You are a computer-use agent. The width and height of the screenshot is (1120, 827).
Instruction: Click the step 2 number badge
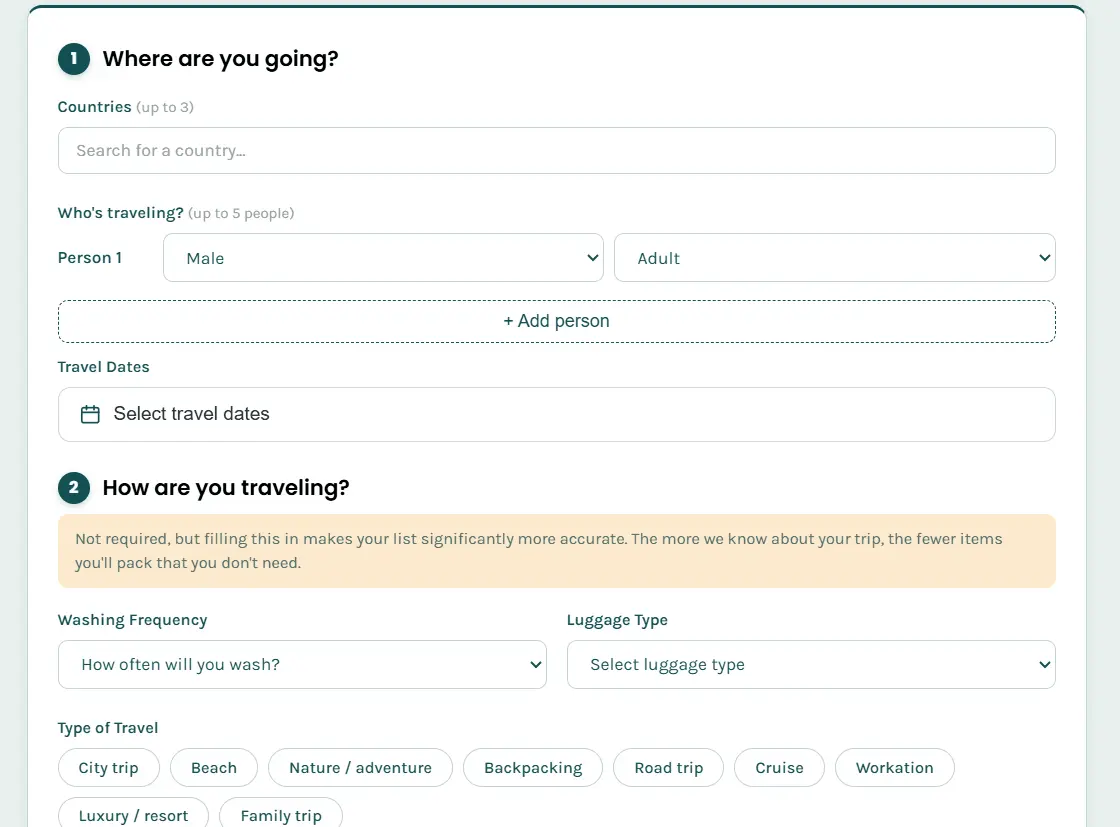pyautogui.click(x=74, y=488)
